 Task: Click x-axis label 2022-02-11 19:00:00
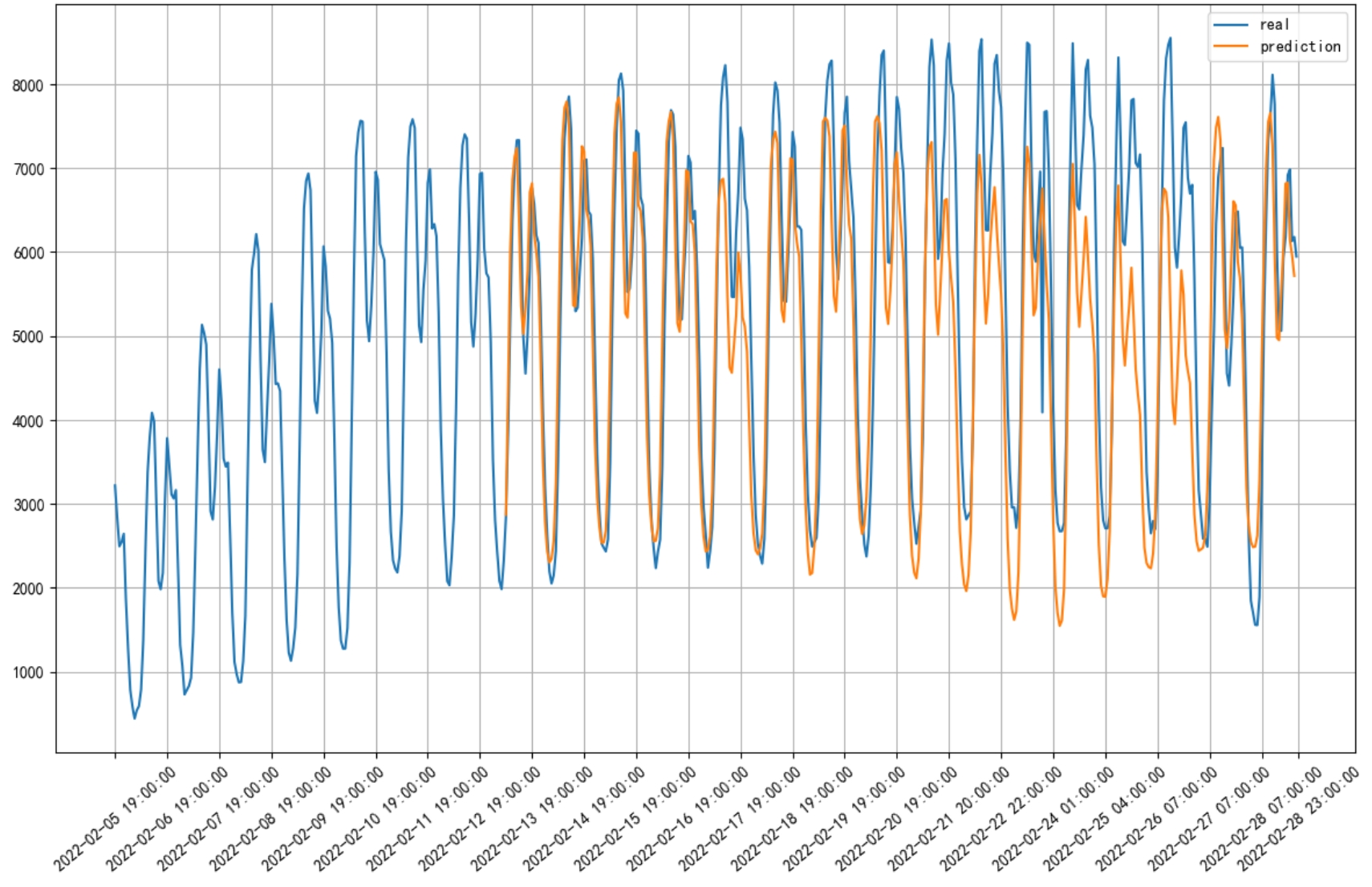click(x=428, y=819)
